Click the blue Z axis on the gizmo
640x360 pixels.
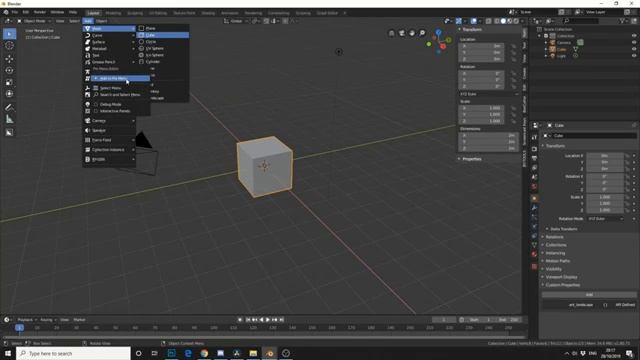point(438,32)
